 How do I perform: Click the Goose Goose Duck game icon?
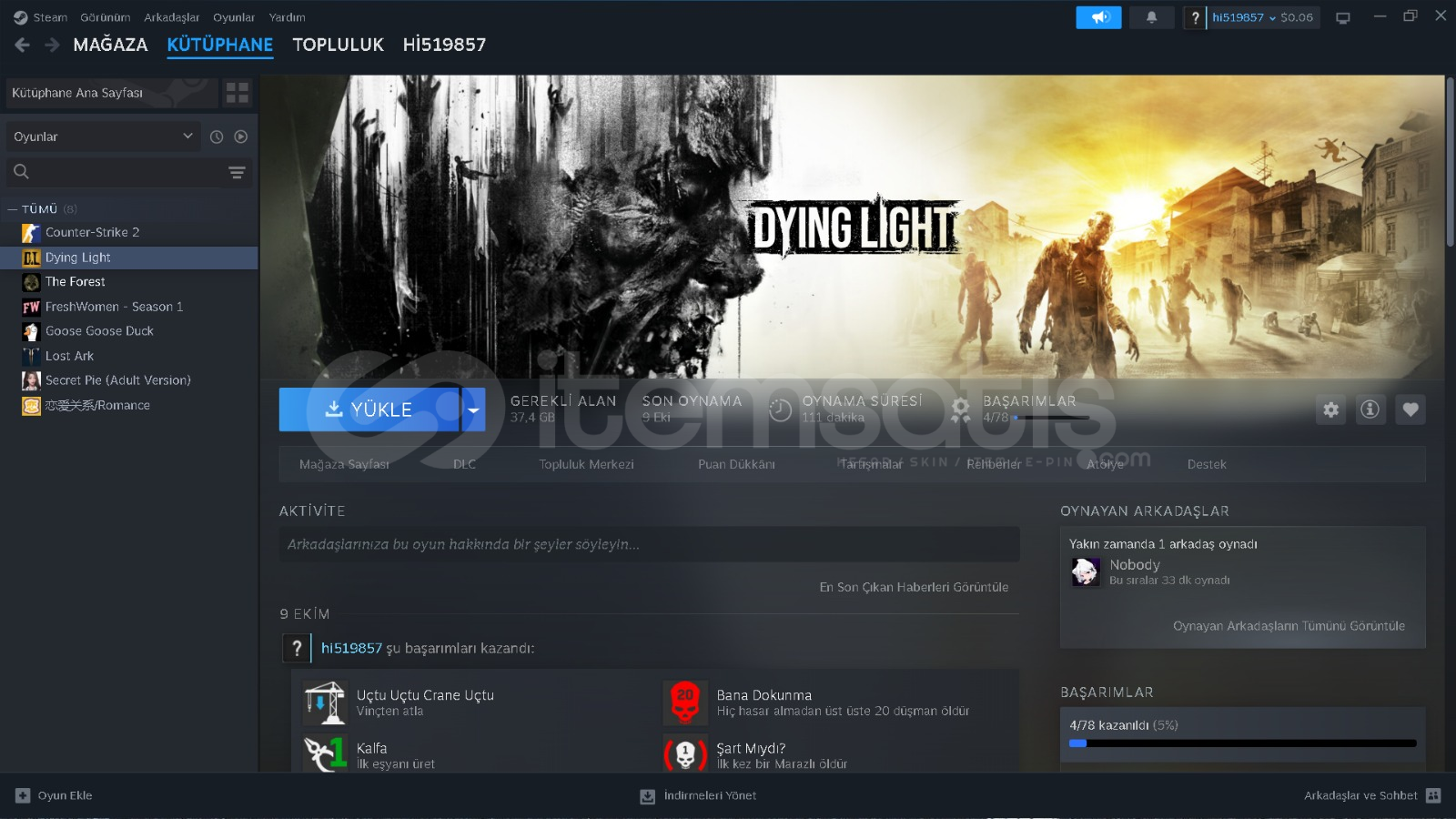click(31, 331)
